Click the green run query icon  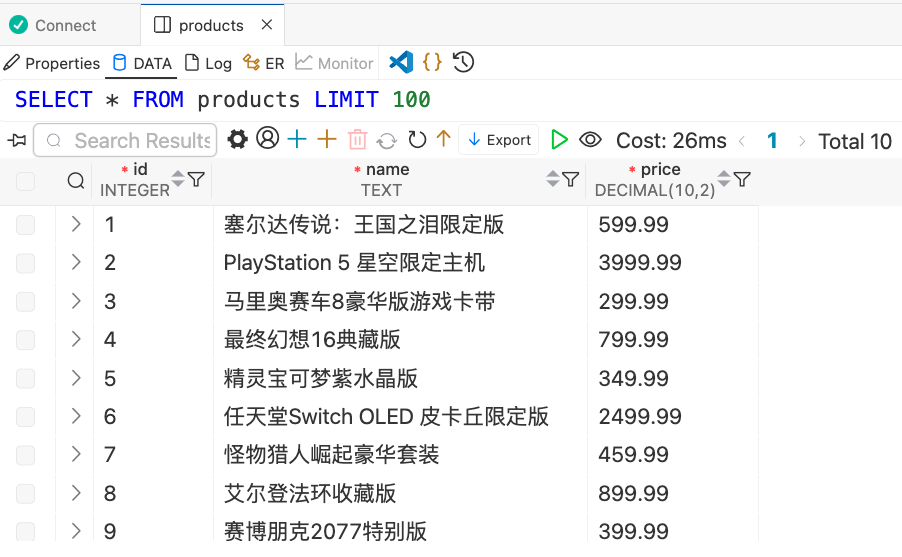[x=559, y=140]
